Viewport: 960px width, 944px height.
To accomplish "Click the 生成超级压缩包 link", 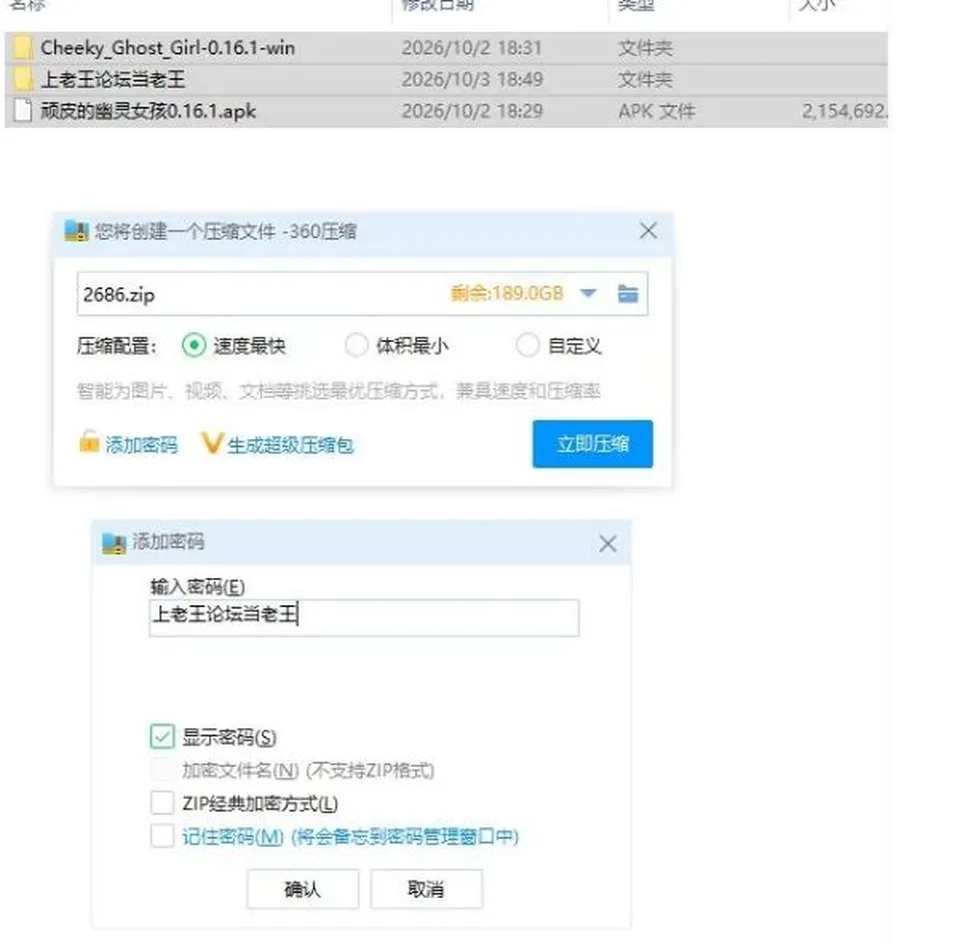I will 291,444.
